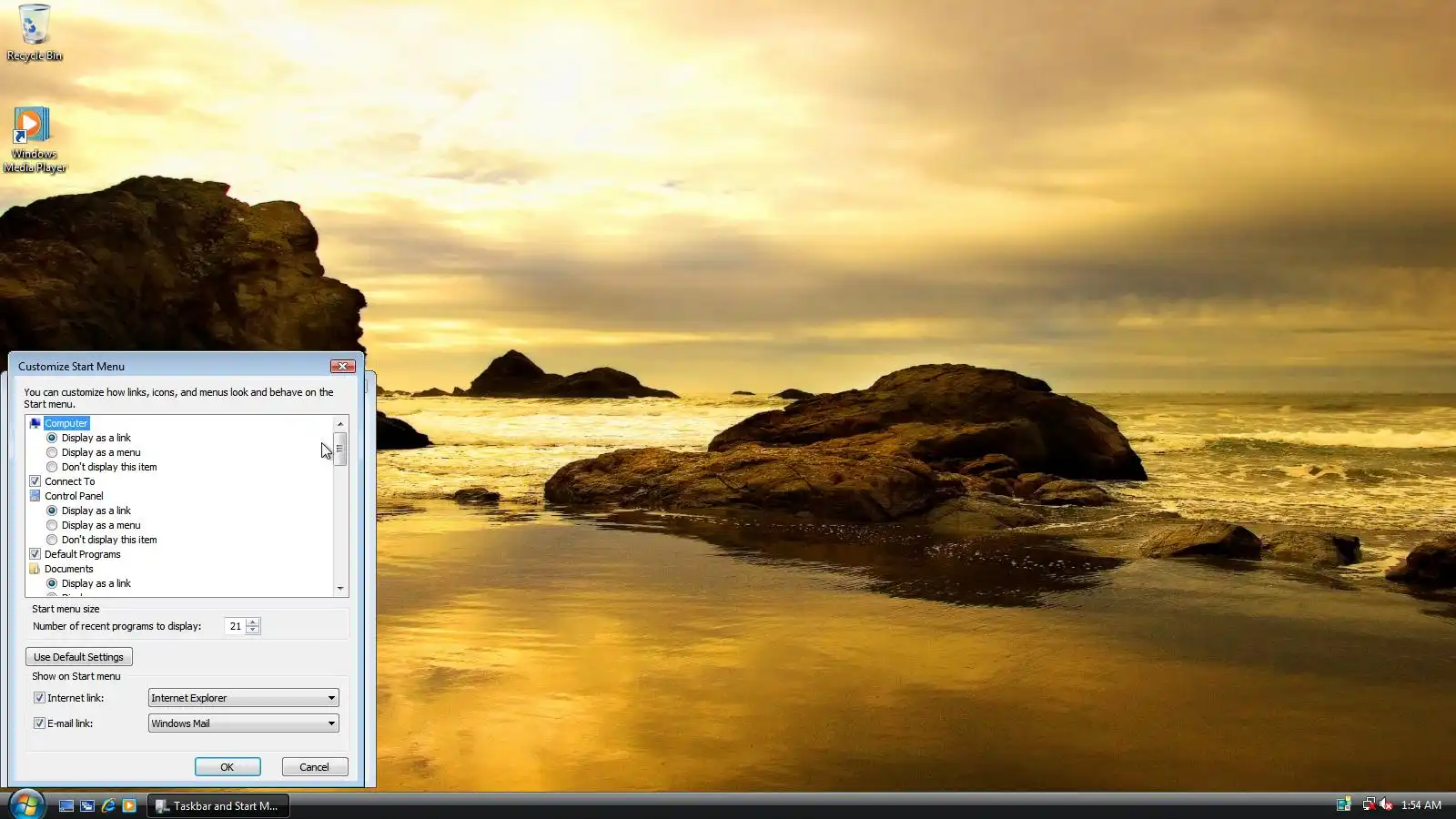Image resolution: width=1456 pixels, height=819 pixels.
Task: Select the Computer item label in the list
Action: (x=66, y=423)
